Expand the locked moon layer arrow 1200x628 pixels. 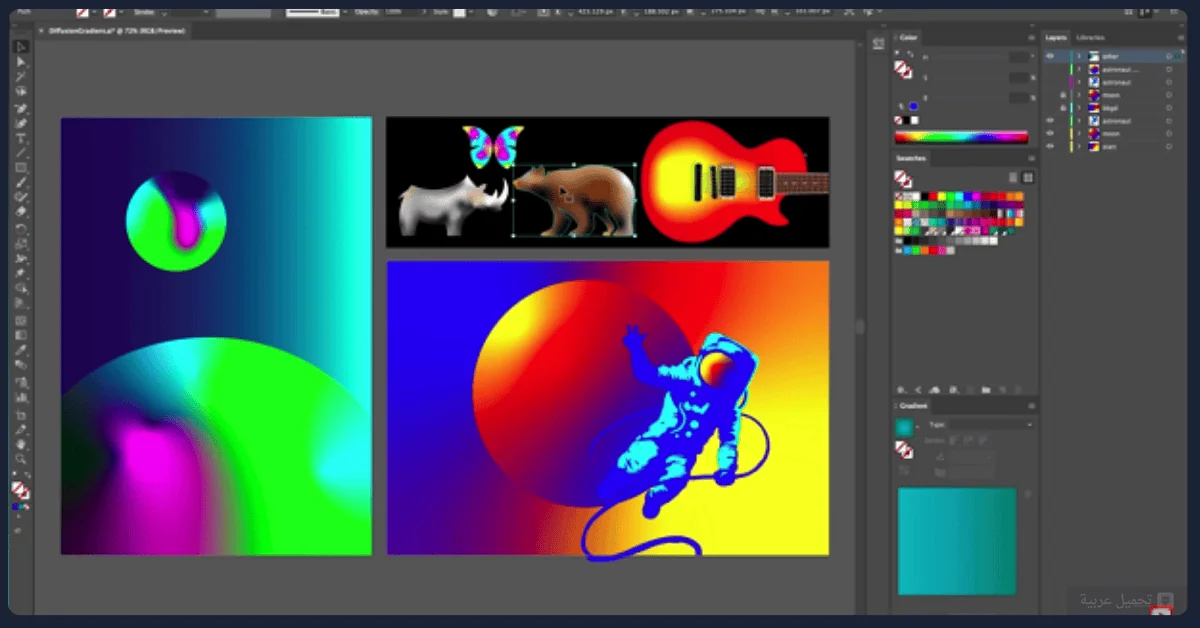(x=1079, y=95)
